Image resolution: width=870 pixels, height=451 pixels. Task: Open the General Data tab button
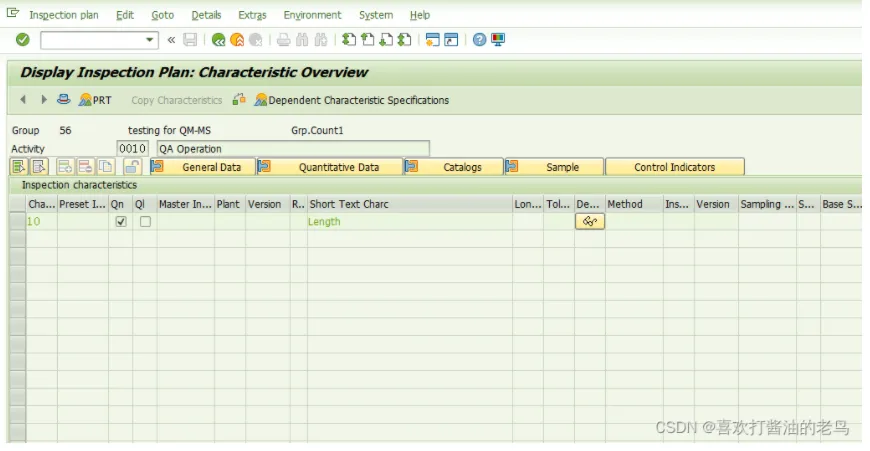[x=202, y=167]
